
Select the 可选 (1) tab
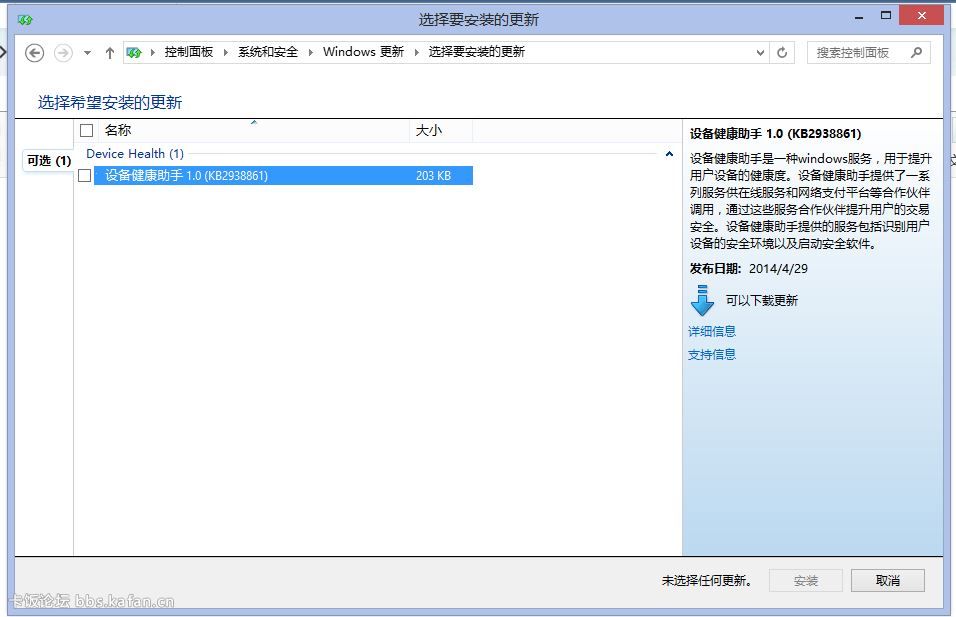(49, 161)
